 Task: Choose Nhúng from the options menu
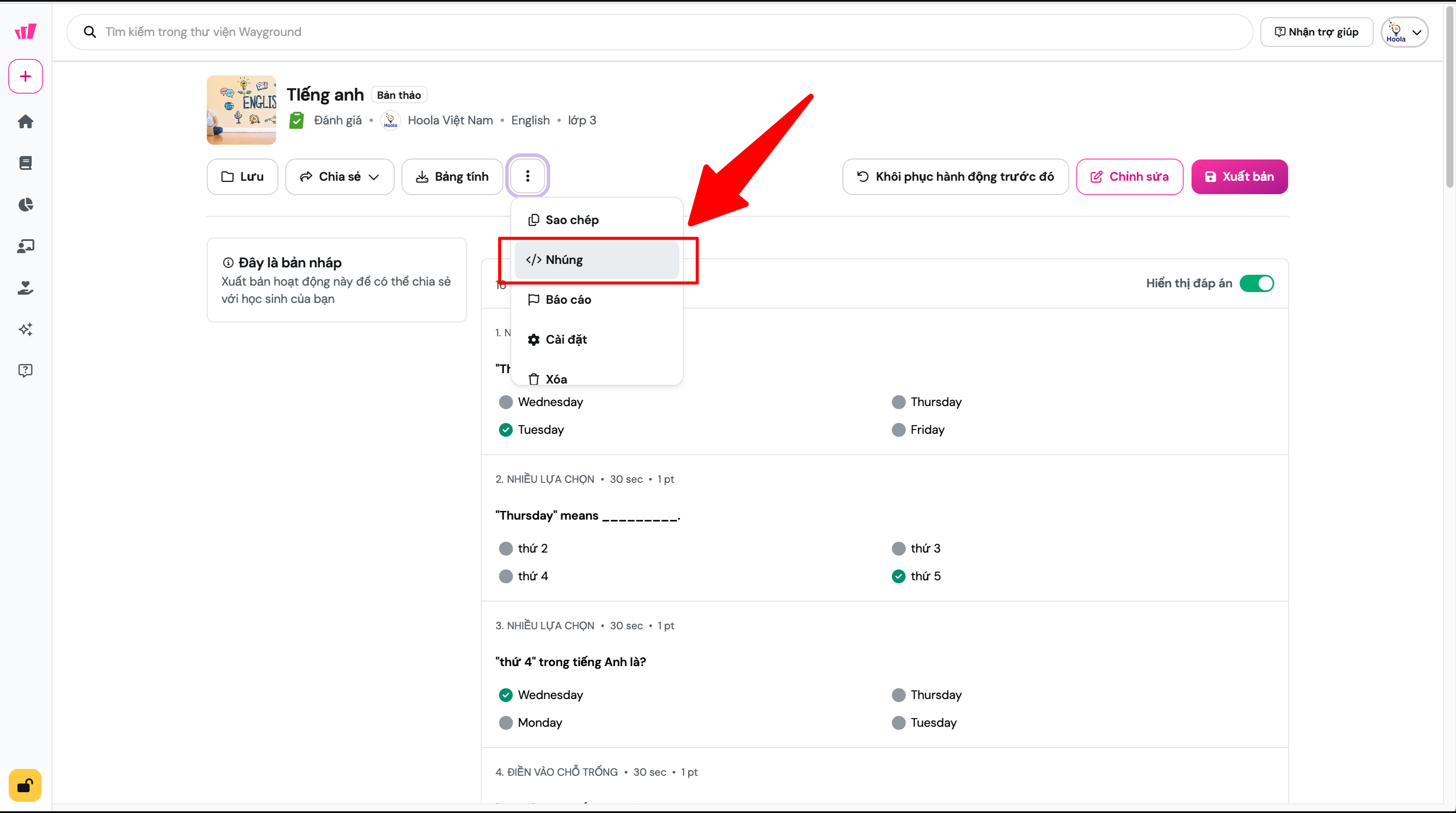(x=596, y=260)
